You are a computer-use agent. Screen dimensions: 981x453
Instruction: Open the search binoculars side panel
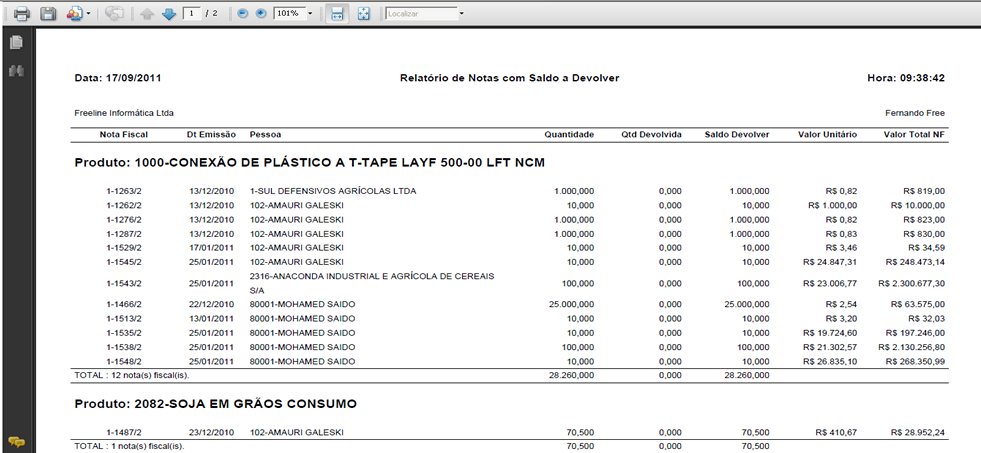[16, 71]
